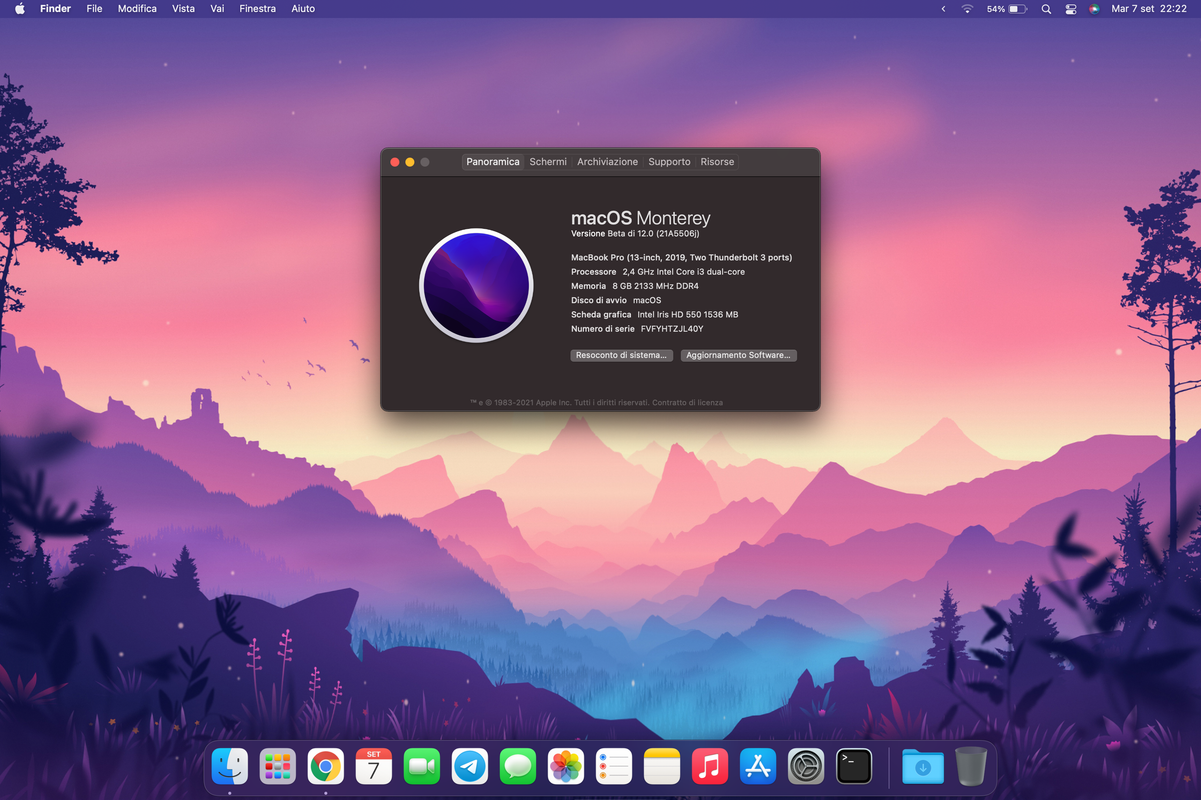1201x800 pixels.
Task: Open the Apple menu
Action: tap(19, 8)
